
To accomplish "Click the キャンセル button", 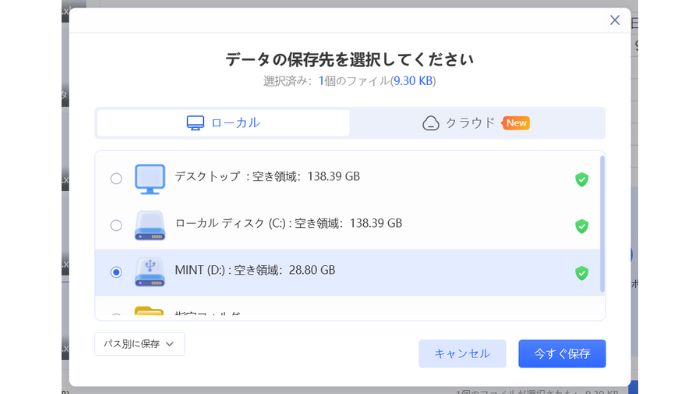I will coord(462,353).
